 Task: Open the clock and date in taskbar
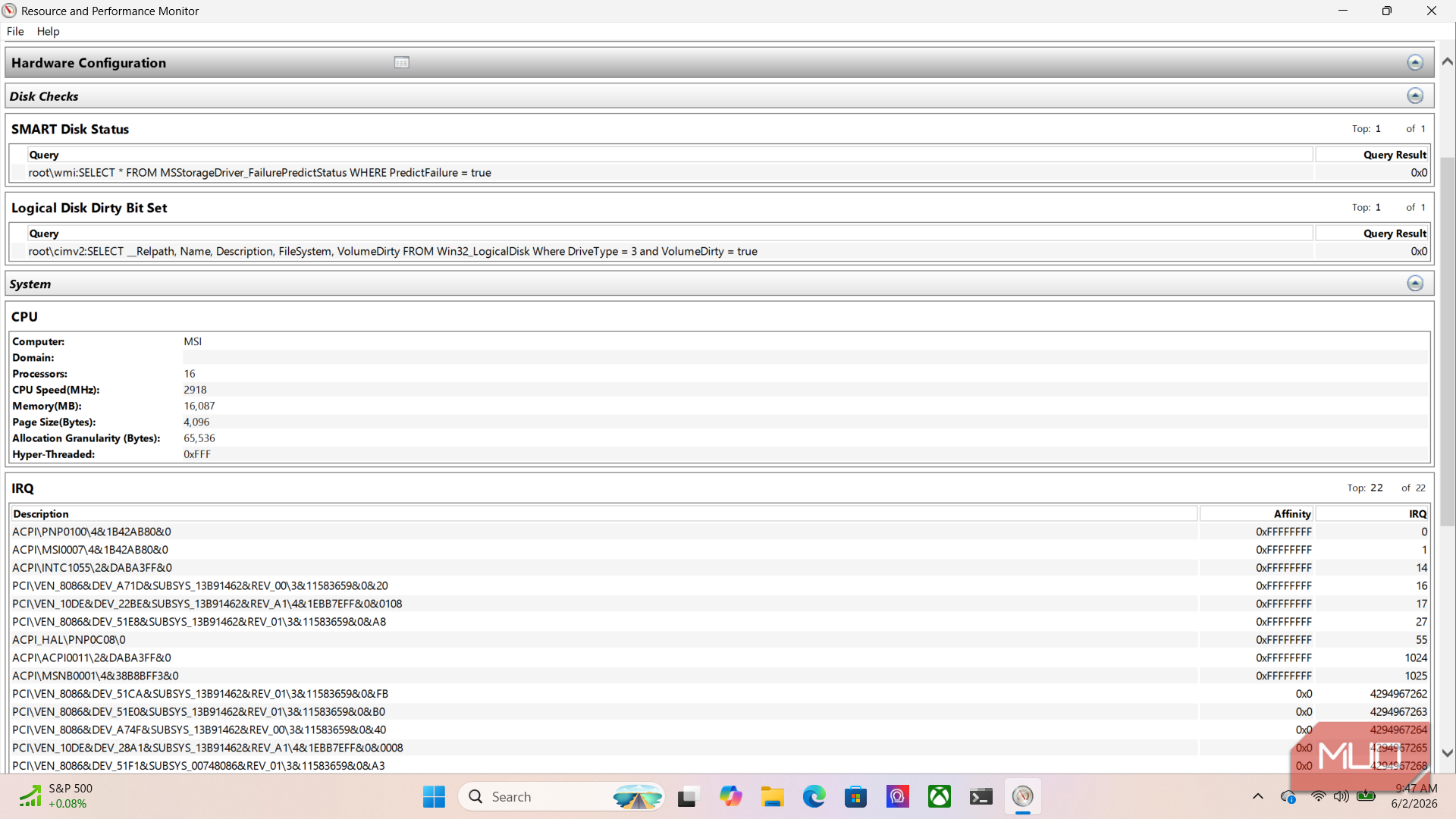(1416, 796)
